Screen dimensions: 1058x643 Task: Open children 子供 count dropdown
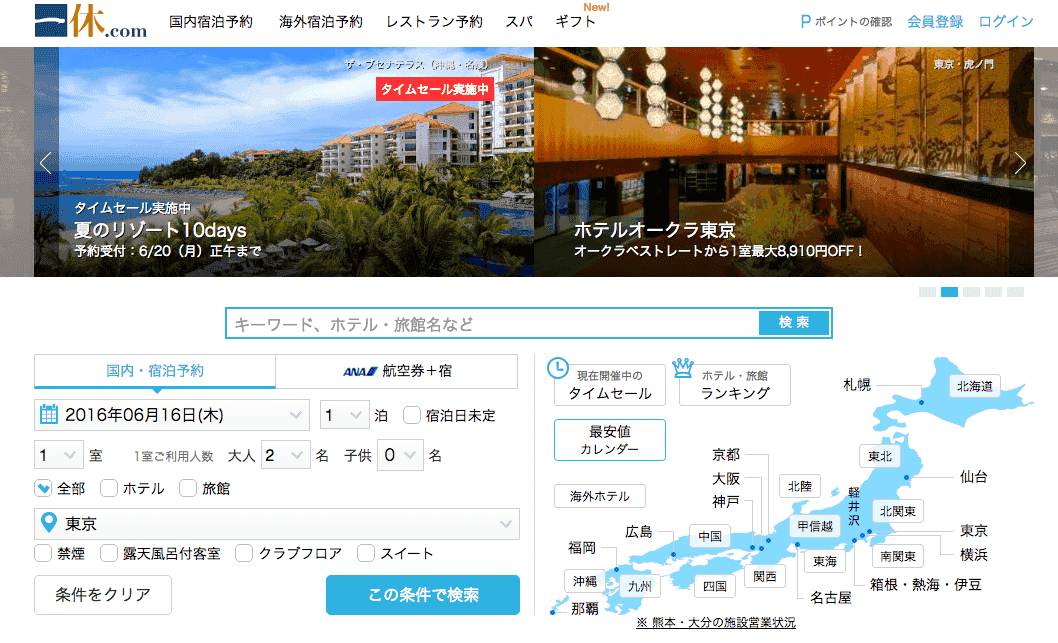[400, 455]
